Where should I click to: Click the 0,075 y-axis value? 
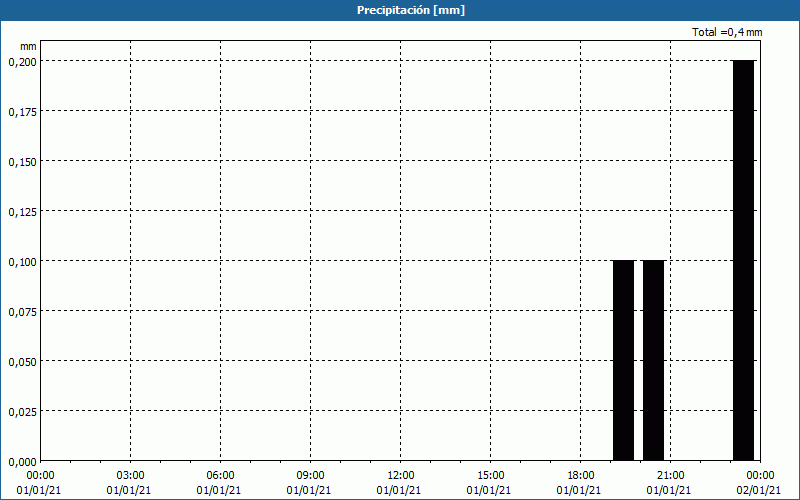(x=22, y=312)
